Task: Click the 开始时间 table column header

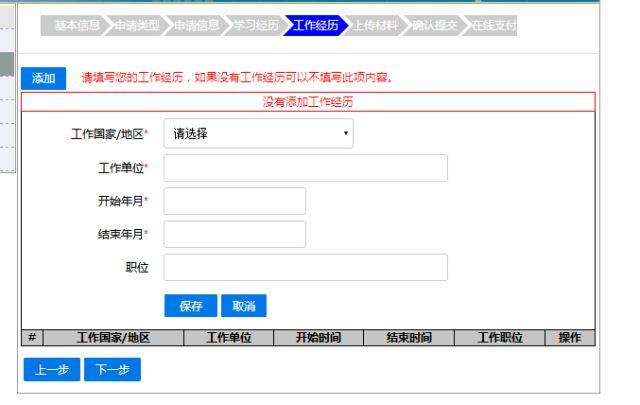Action: click(318, 338)
